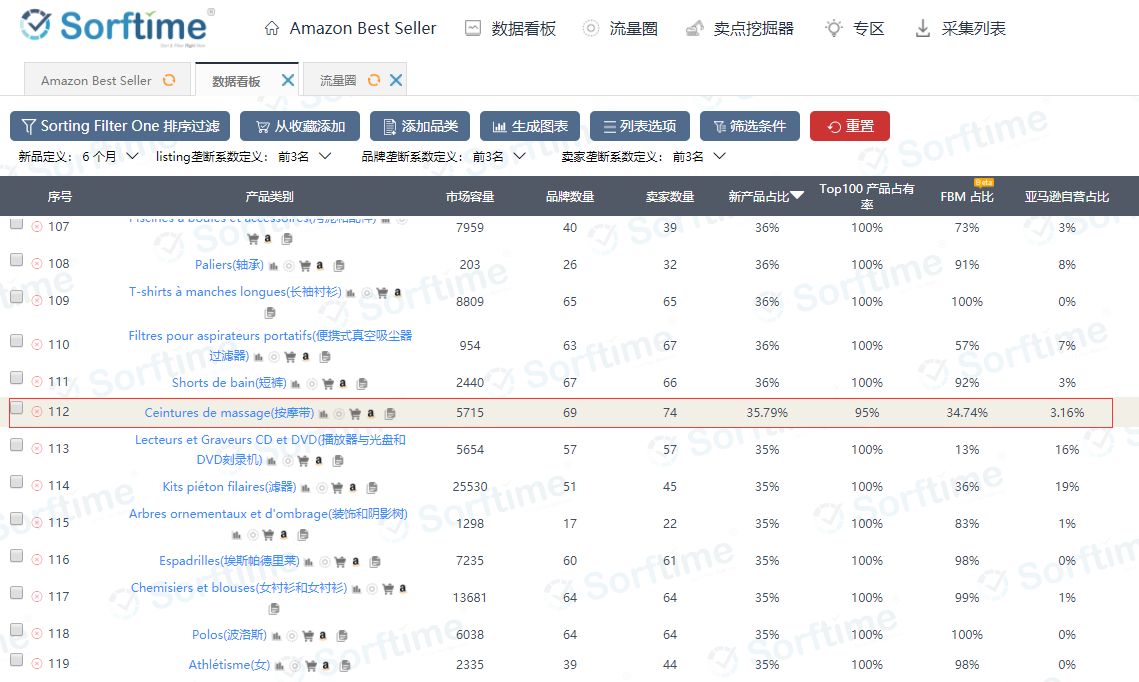This screenshot has width=1139, height=682.
Task: Open 卖点挖掘器 via its megaphone icon
Action: (695, 28)
